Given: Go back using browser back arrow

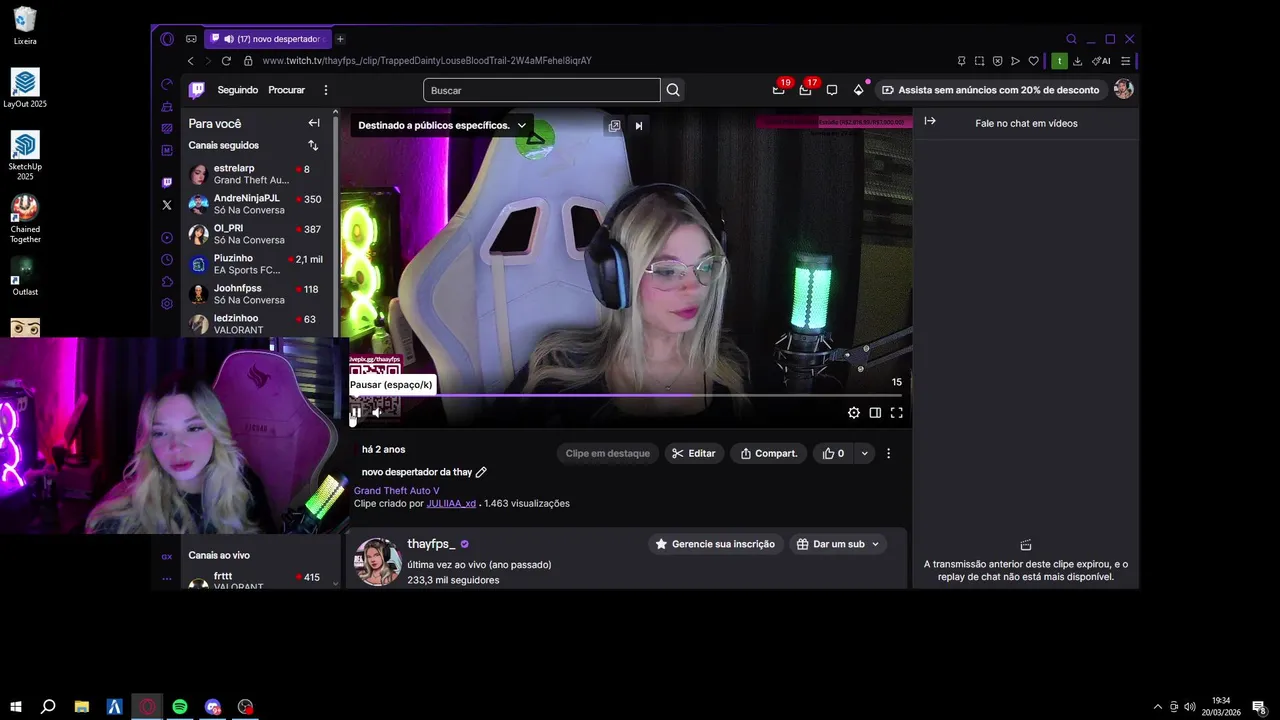Looking at the screenshot, I should pos(190,61).
